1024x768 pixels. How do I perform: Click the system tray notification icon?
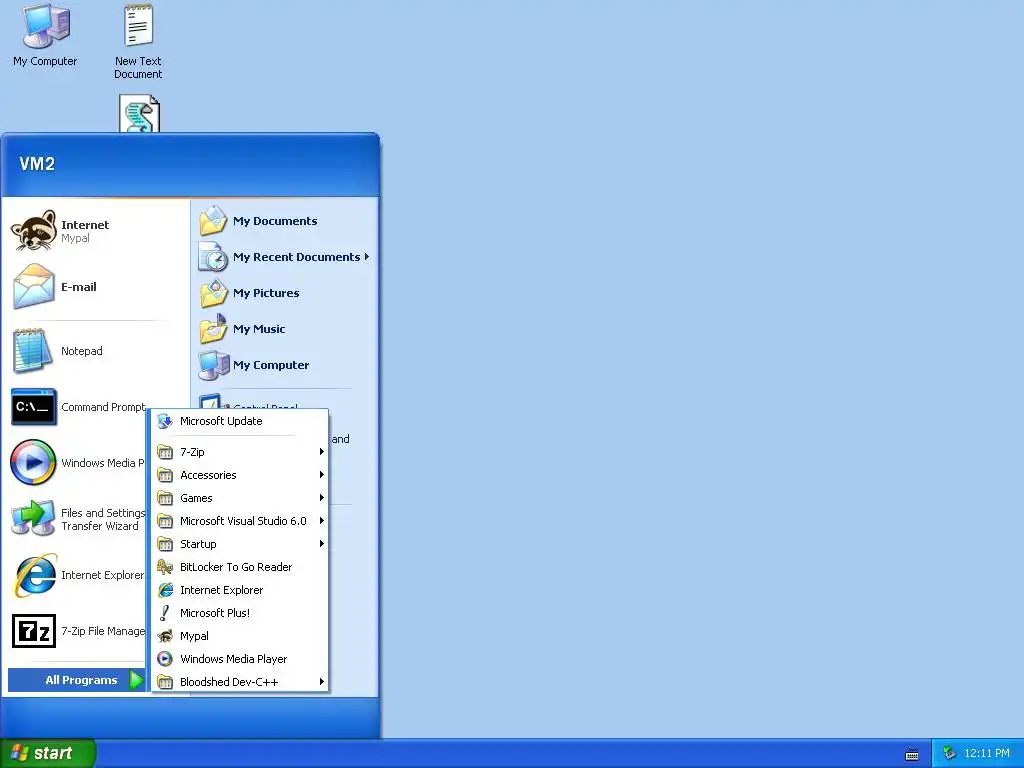949,753
